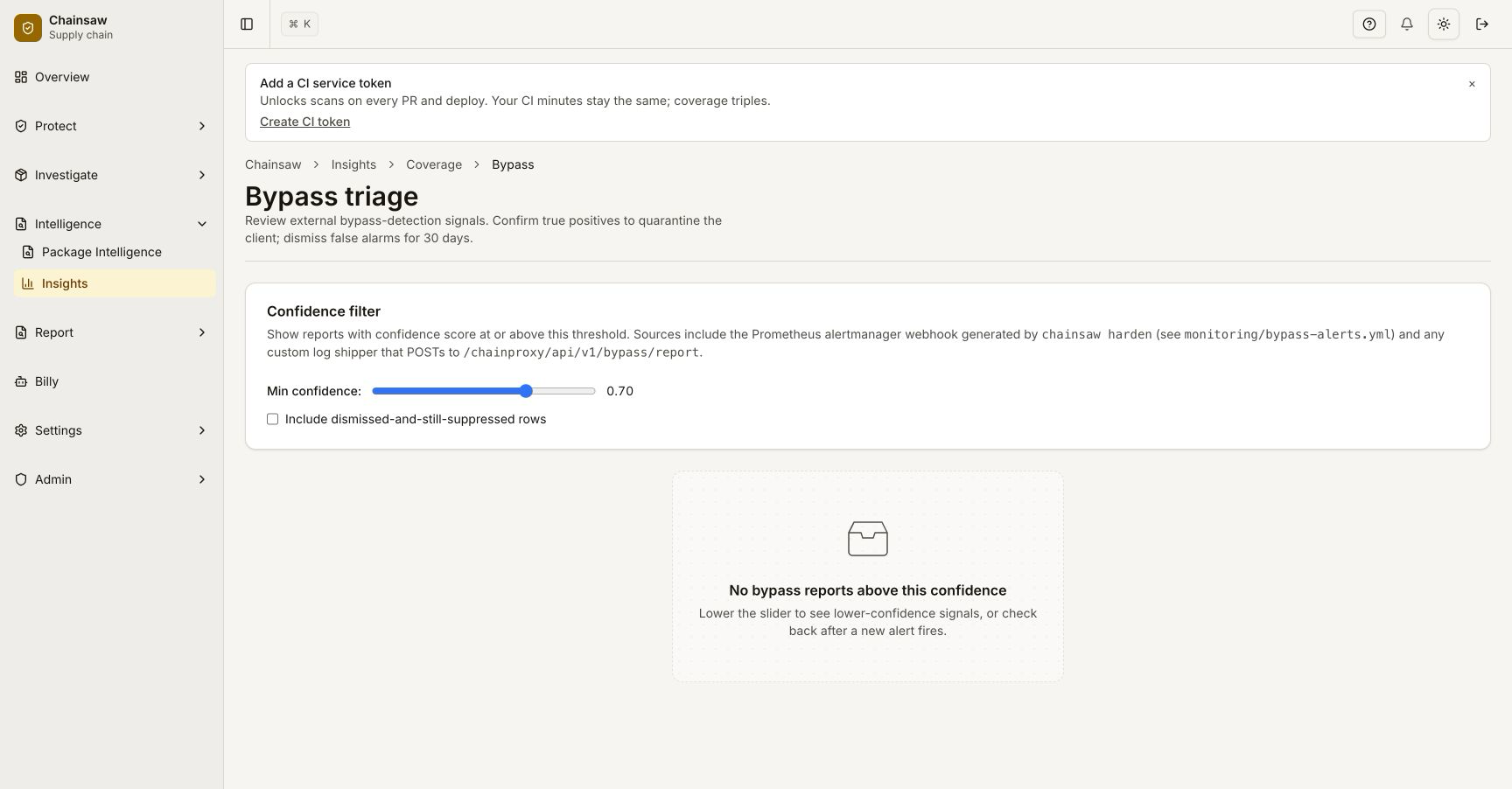Click the Package Intelligence file icon
The image size is (1512, 789).
28,252
